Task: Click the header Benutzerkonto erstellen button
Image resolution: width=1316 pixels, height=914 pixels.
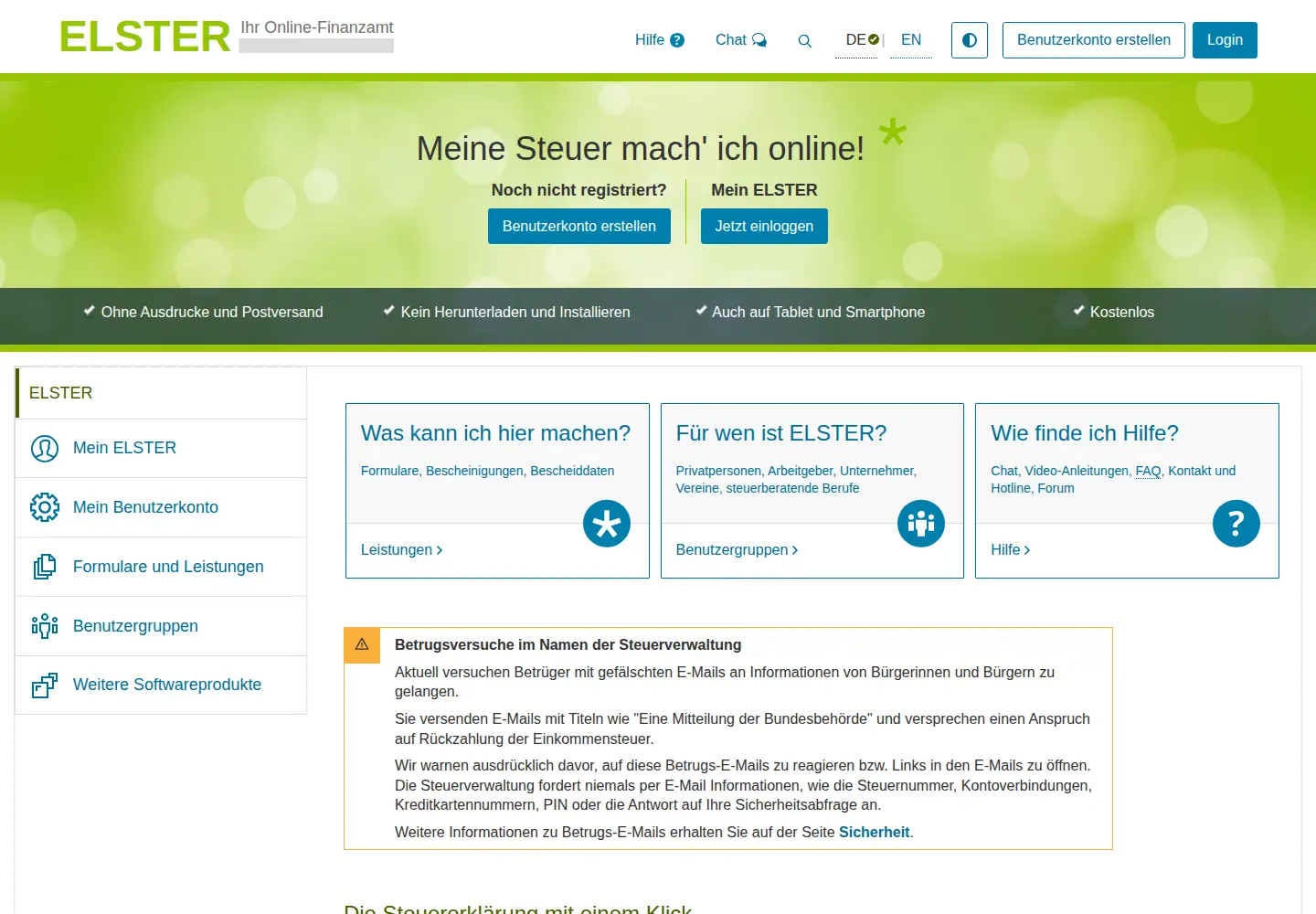Action: [x=1094, y=40]
